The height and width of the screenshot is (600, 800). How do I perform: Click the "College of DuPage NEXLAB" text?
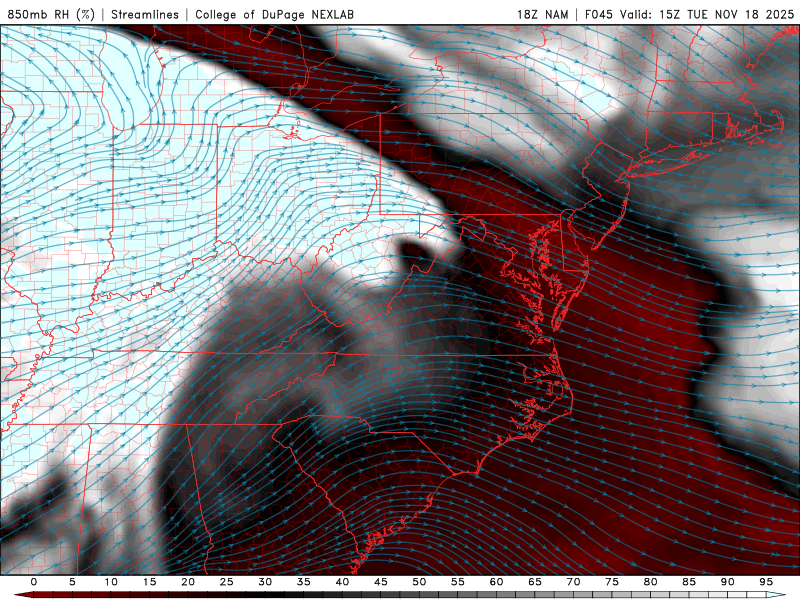(x=274, y=14)
